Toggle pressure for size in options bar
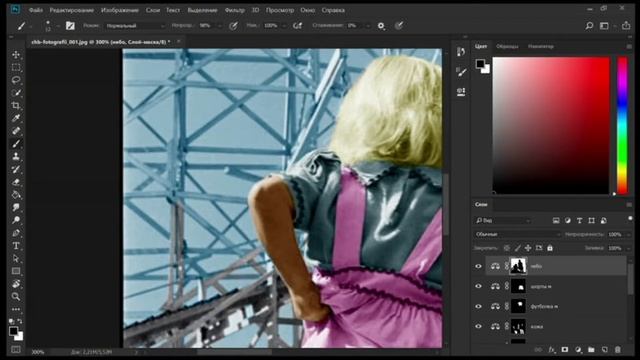The height and width of the screenshot is (360, 640). point(399,26)
